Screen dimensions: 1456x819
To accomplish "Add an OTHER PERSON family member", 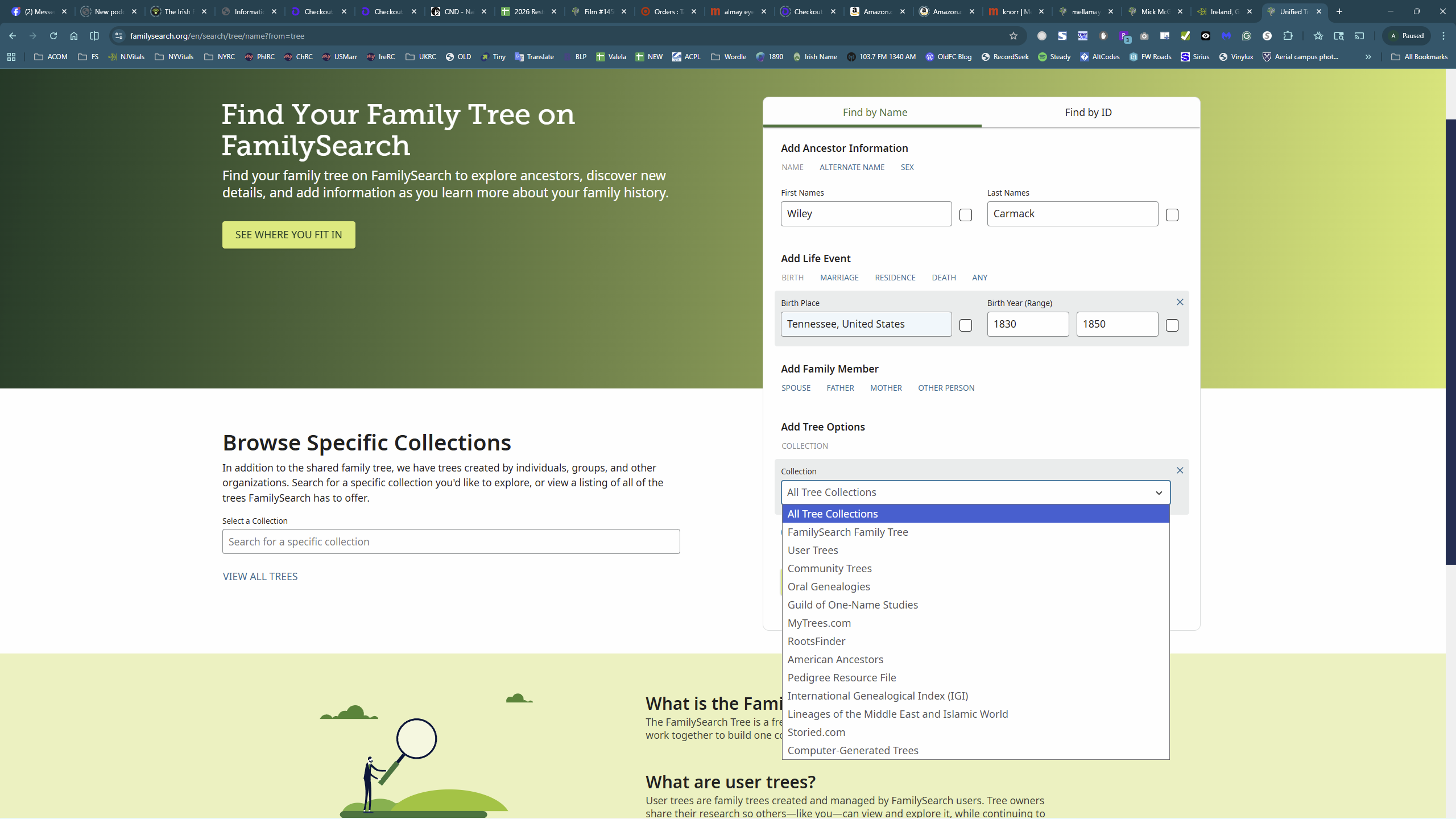I will click(946, 388).
